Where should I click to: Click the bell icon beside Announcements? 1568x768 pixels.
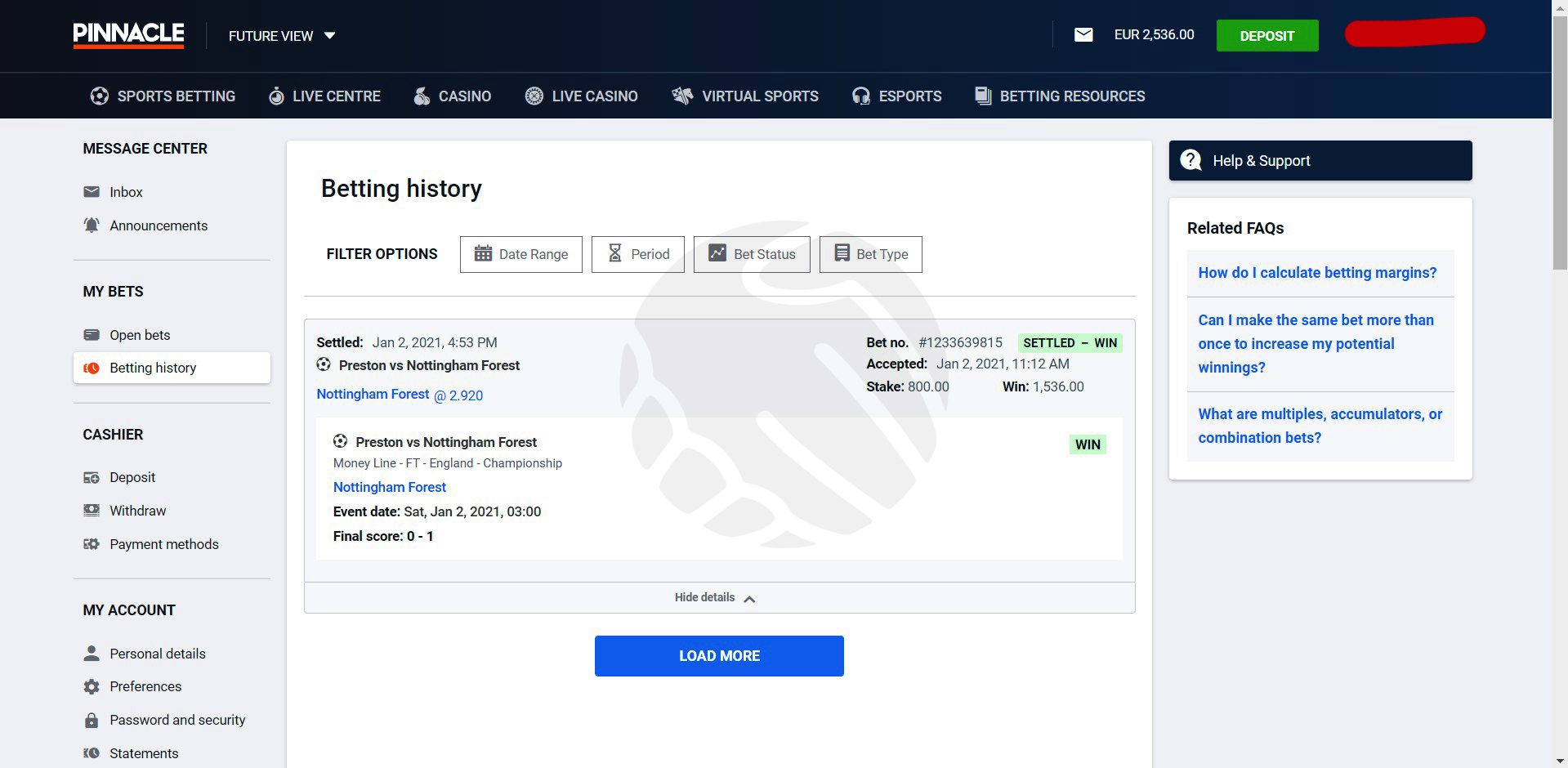[92, 225]
